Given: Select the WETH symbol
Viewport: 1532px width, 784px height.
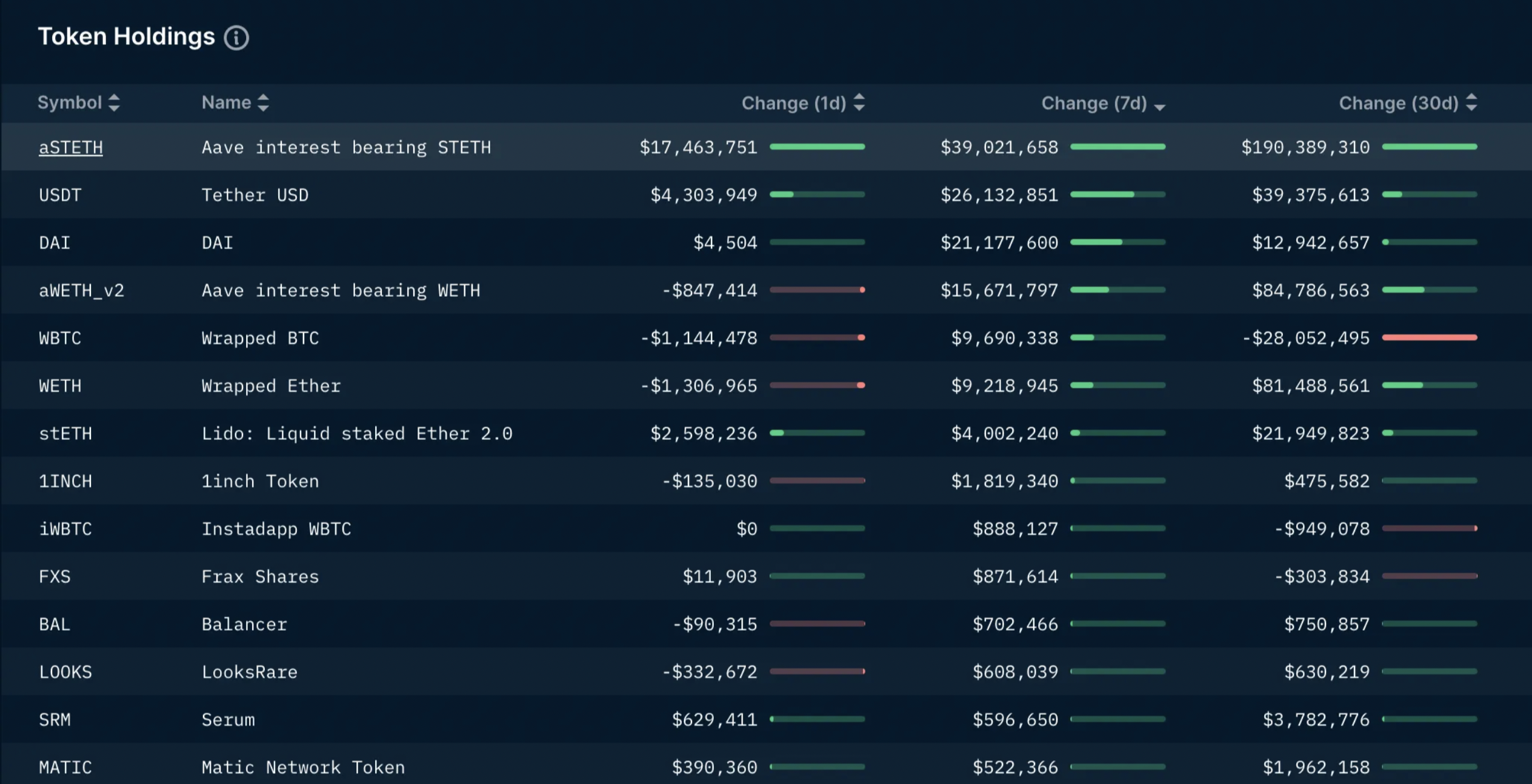Looking at the screenshot, I should (x=60, y=386).
